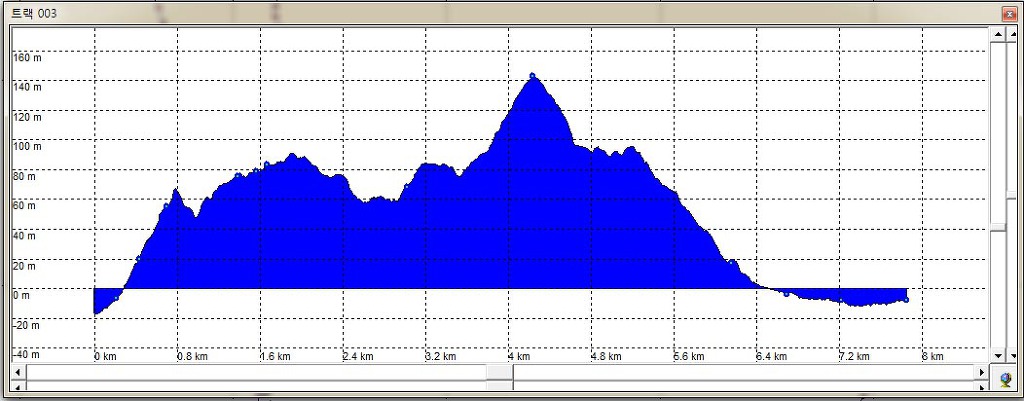Click the 0 m elevation label
The height and width of the screenshot is (401, 1024).
coord(22,295)
